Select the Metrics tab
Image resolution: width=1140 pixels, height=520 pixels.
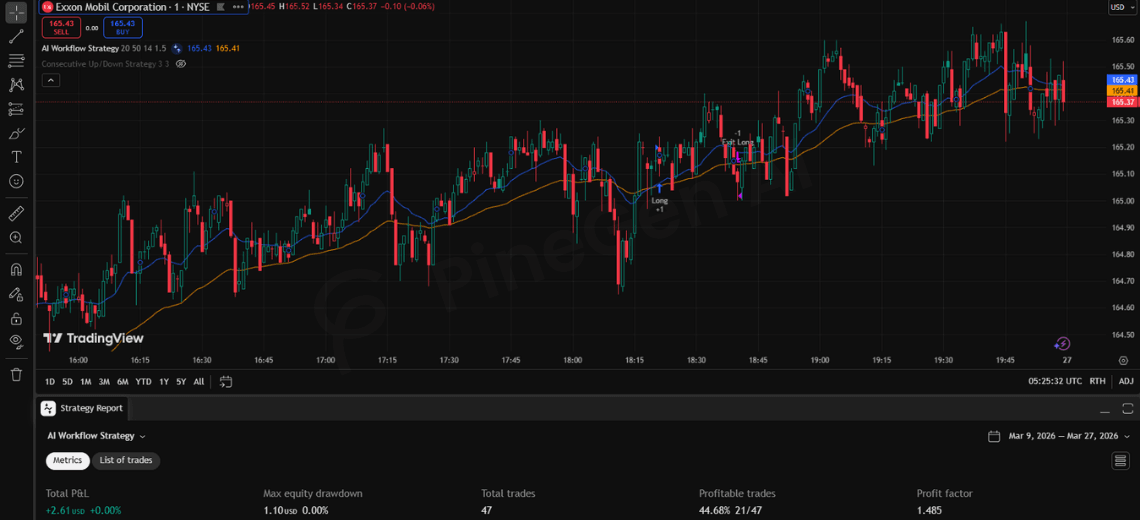click(67, 460)
